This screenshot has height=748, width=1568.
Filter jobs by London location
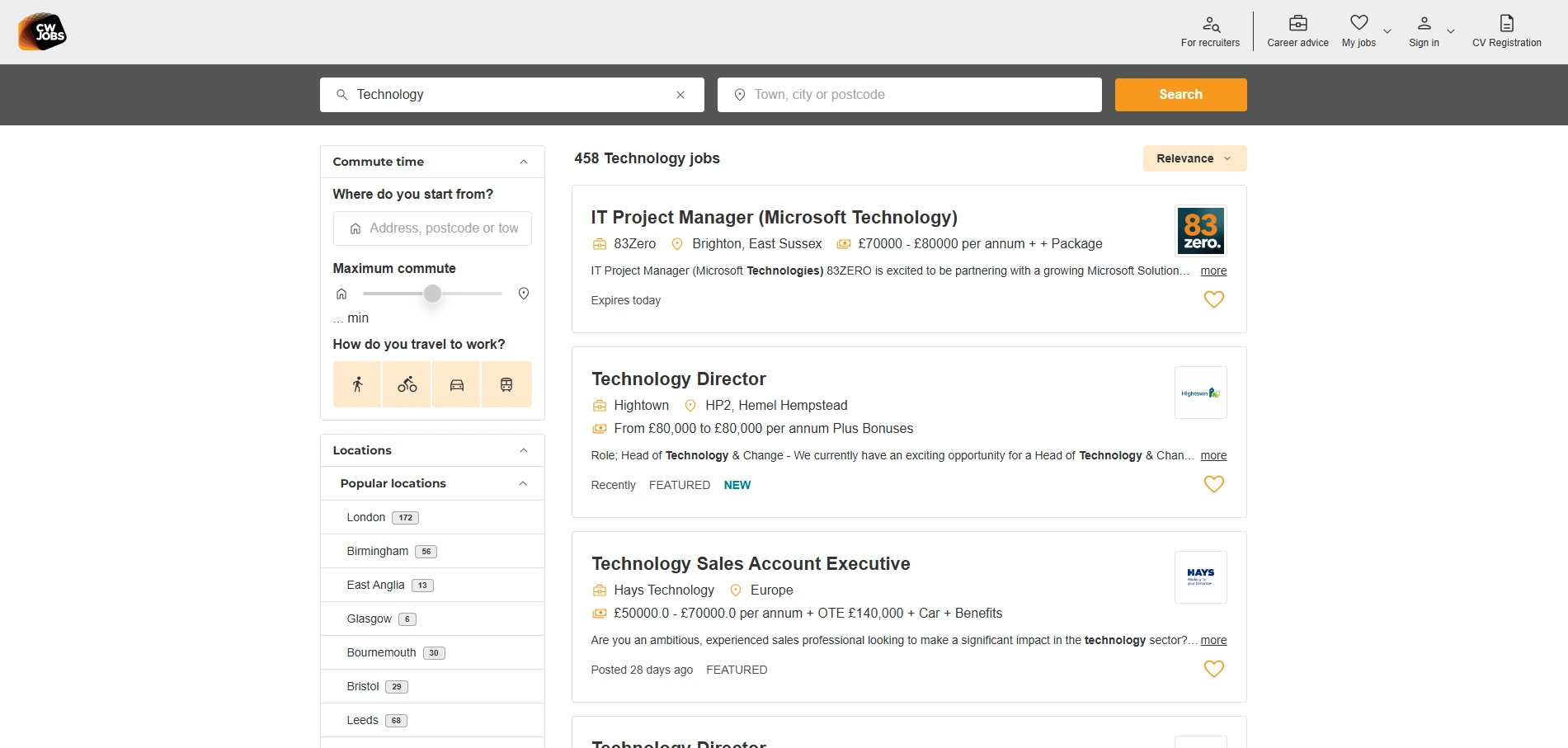432,517
